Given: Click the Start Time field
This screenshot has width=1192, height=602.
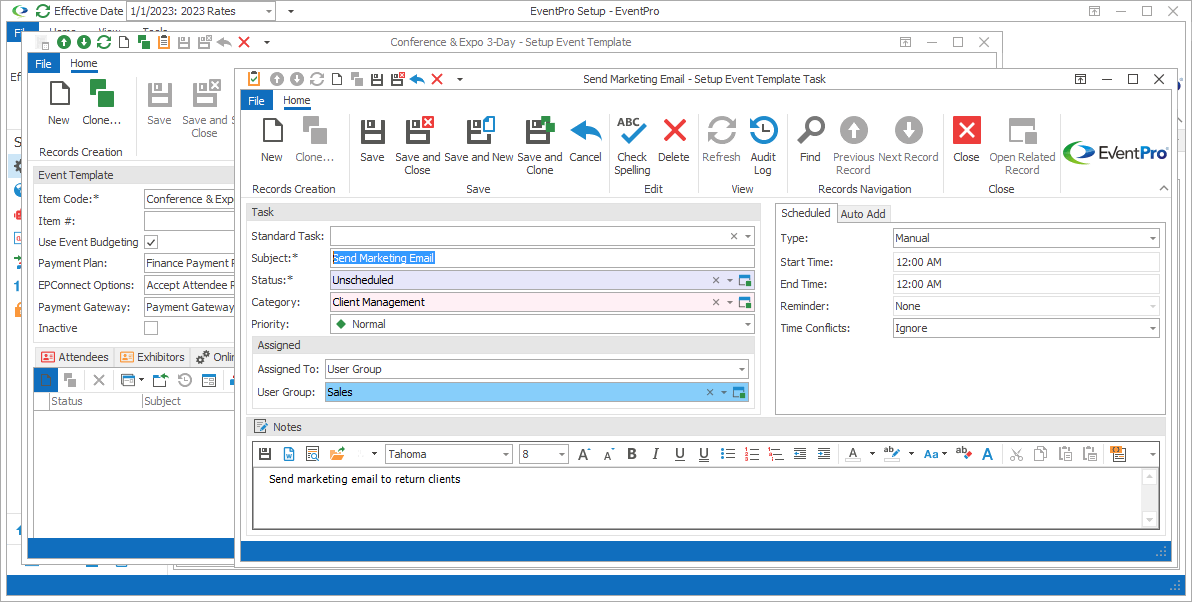Looking at the screenshot, I should coord(1026,262).
